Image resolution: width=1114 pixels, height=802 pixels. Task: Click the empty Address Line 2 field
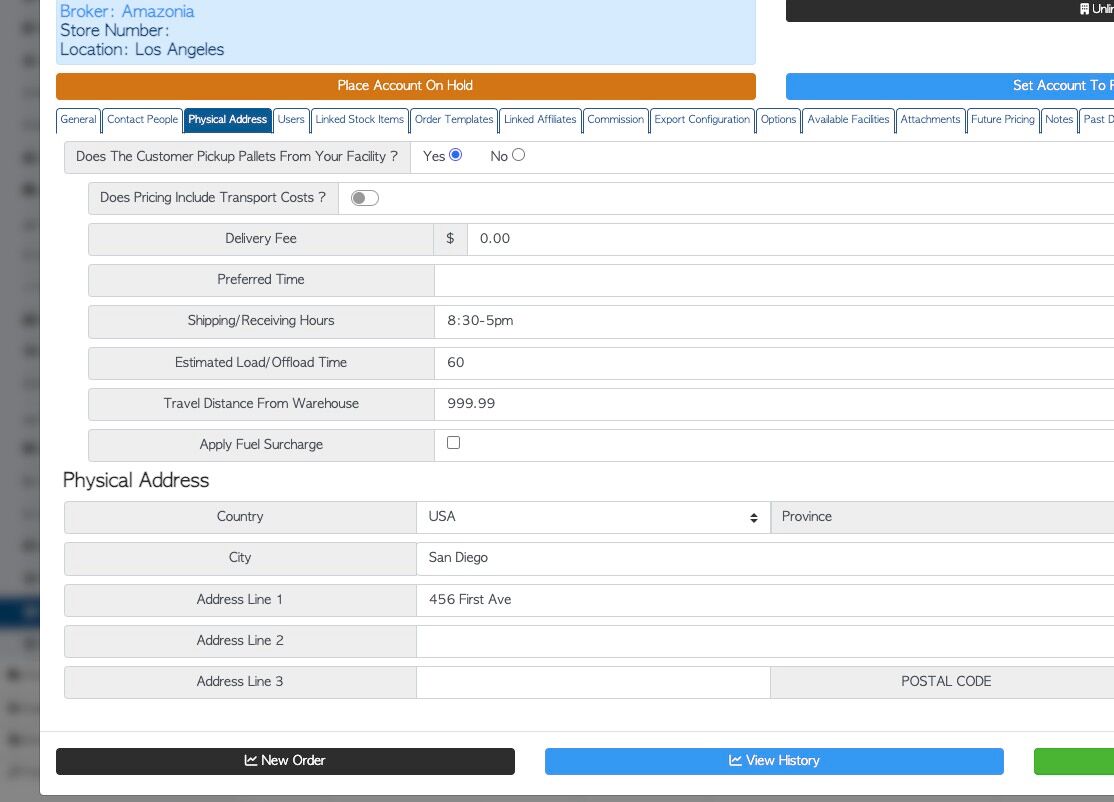point(765,641)
